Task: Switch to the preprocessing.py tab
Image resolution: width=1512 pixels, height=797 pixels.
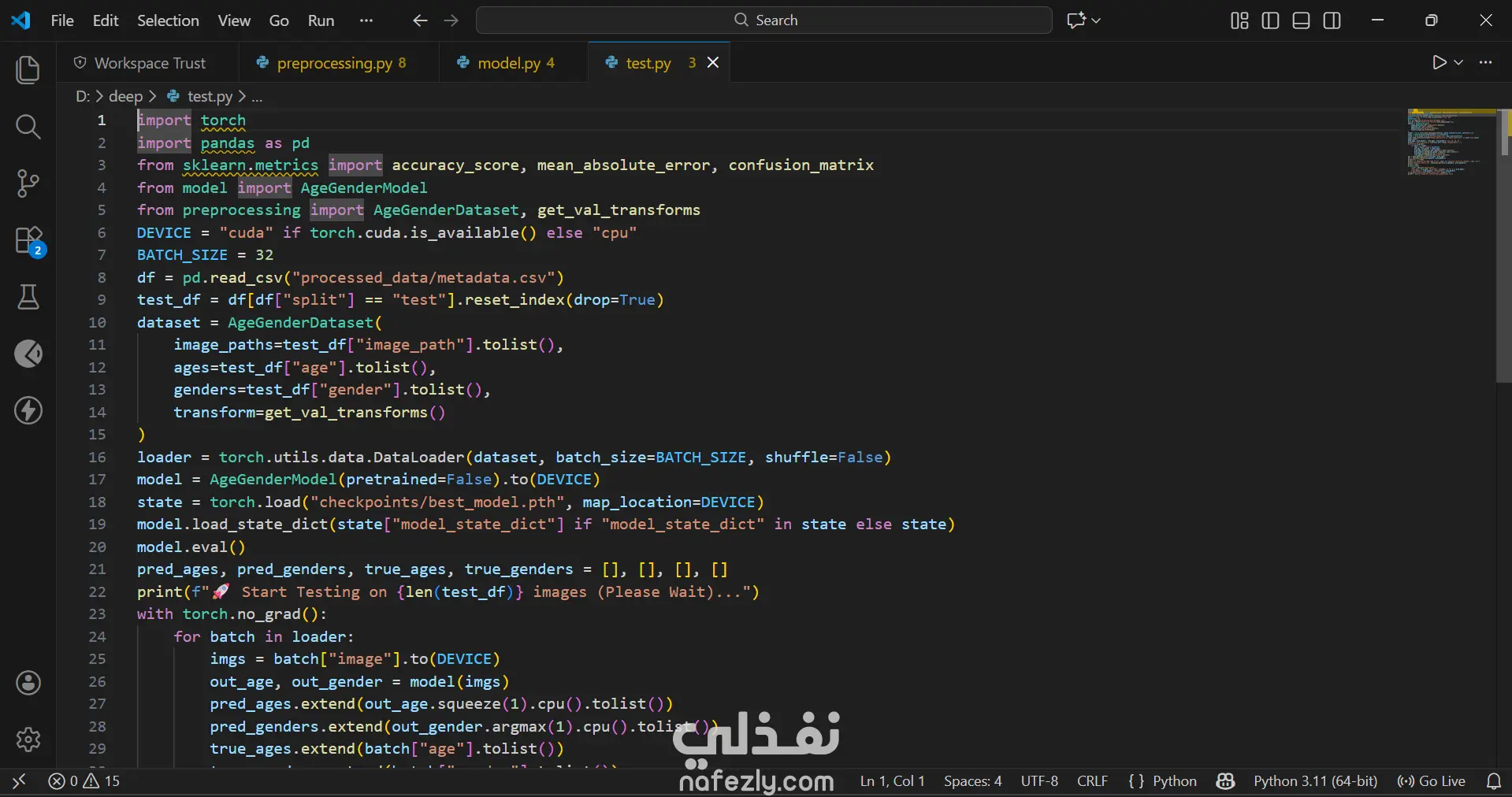Action: pyautogui.click(x=338, y=62)
